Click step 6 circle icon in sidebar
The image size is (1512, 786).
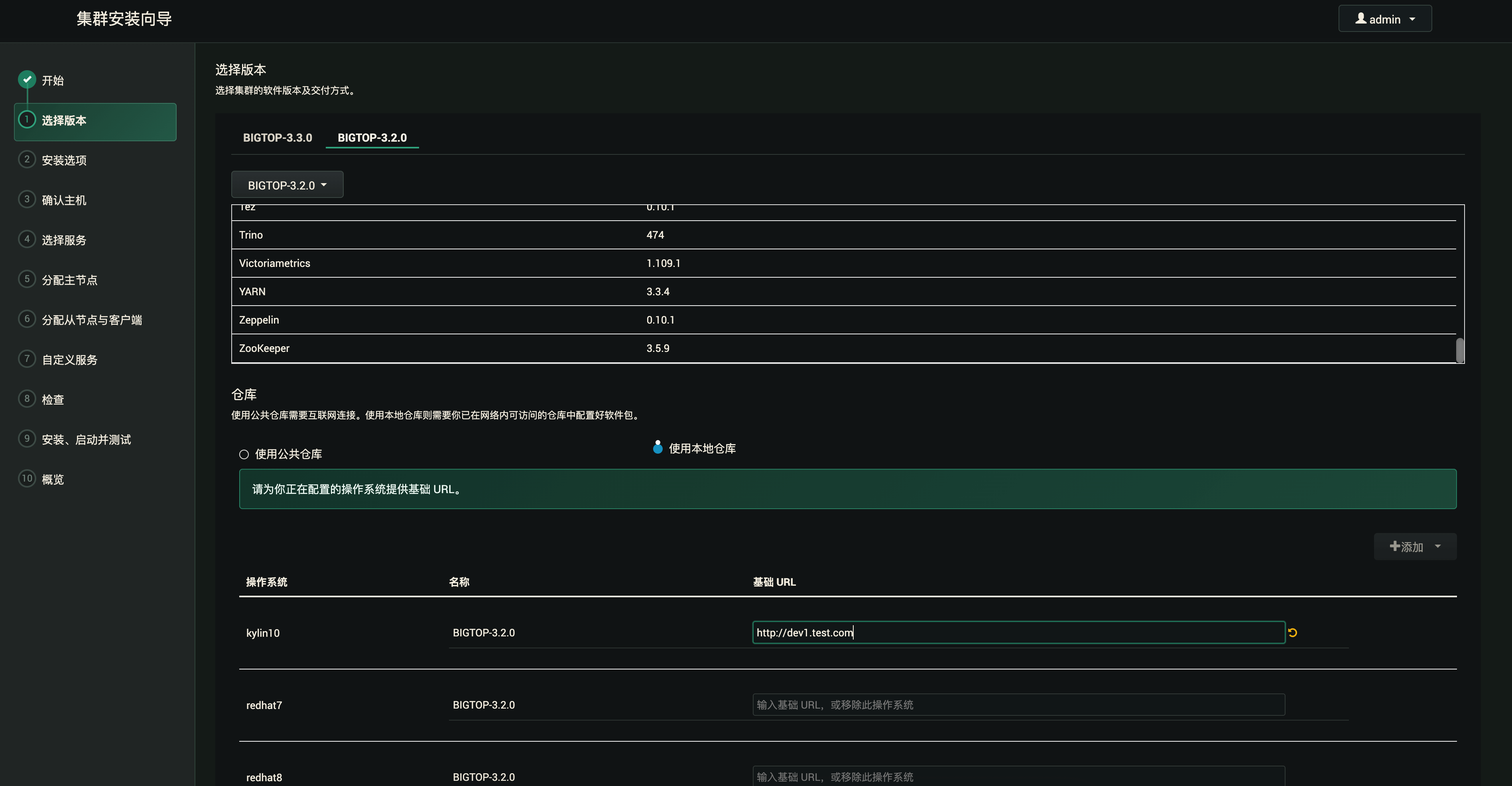pos(26,319)
